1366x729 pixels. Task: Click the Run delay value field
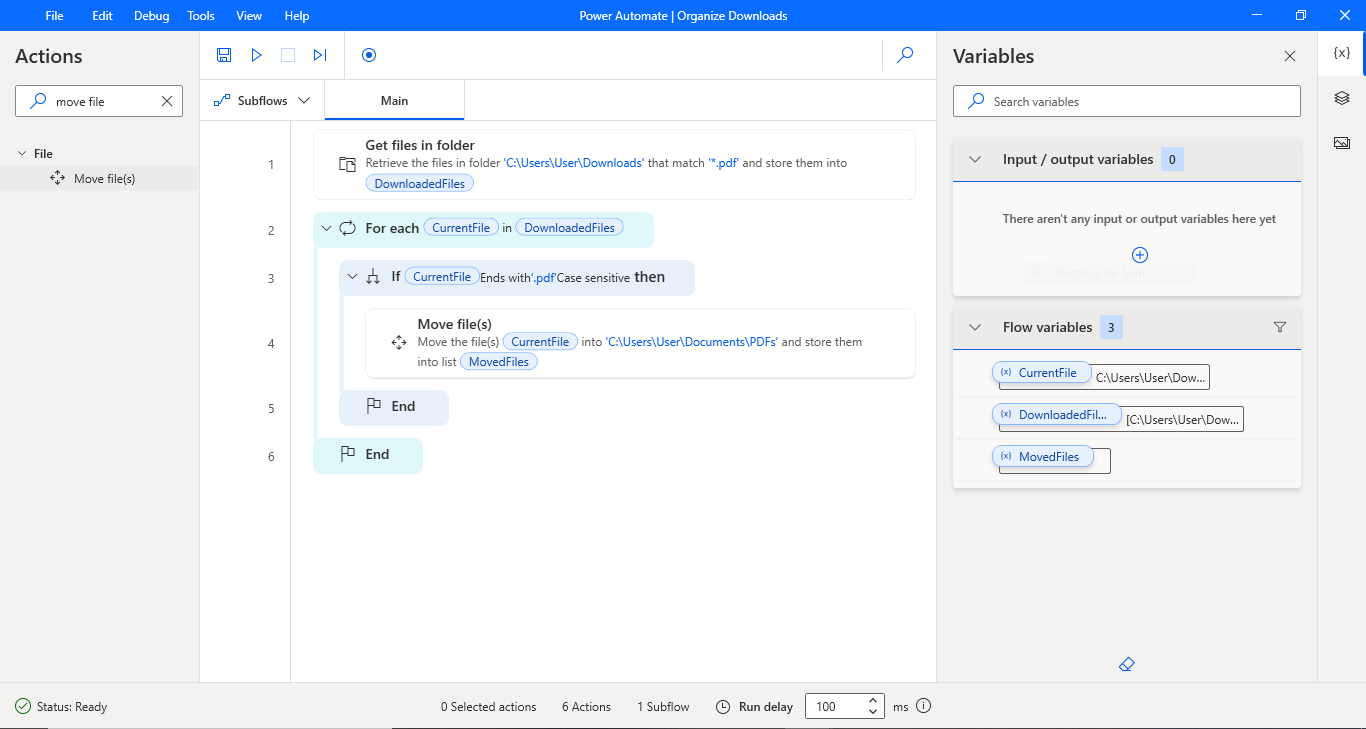(x=834, y=706)
